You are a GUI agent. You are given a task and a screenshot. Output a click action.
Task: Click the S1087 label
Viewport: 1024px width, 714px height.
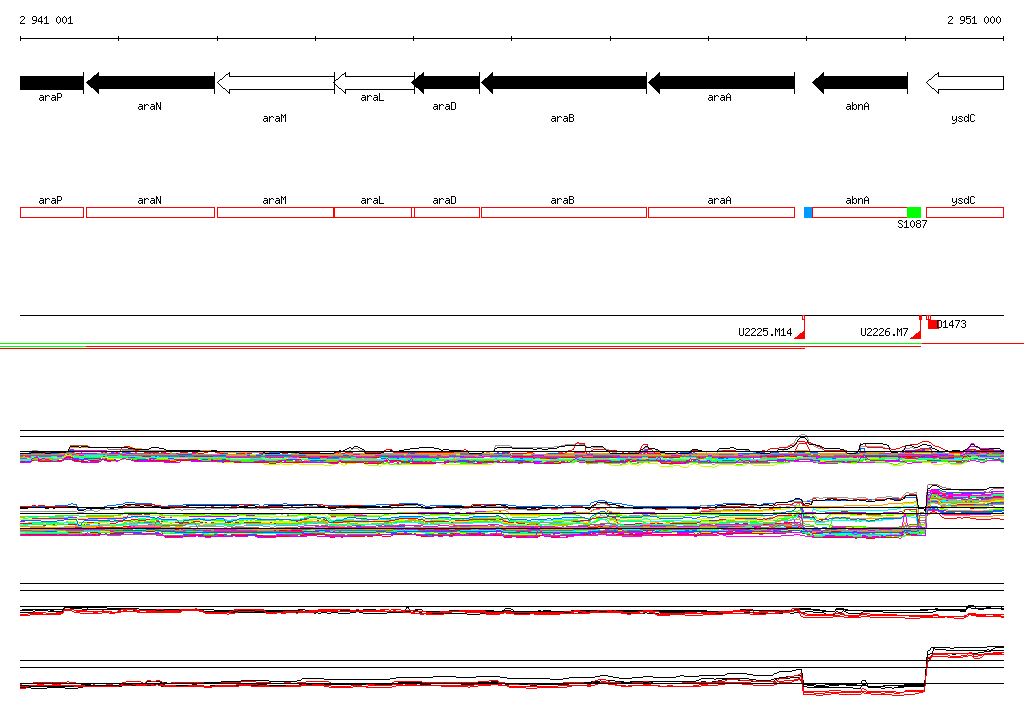(912, 224)
